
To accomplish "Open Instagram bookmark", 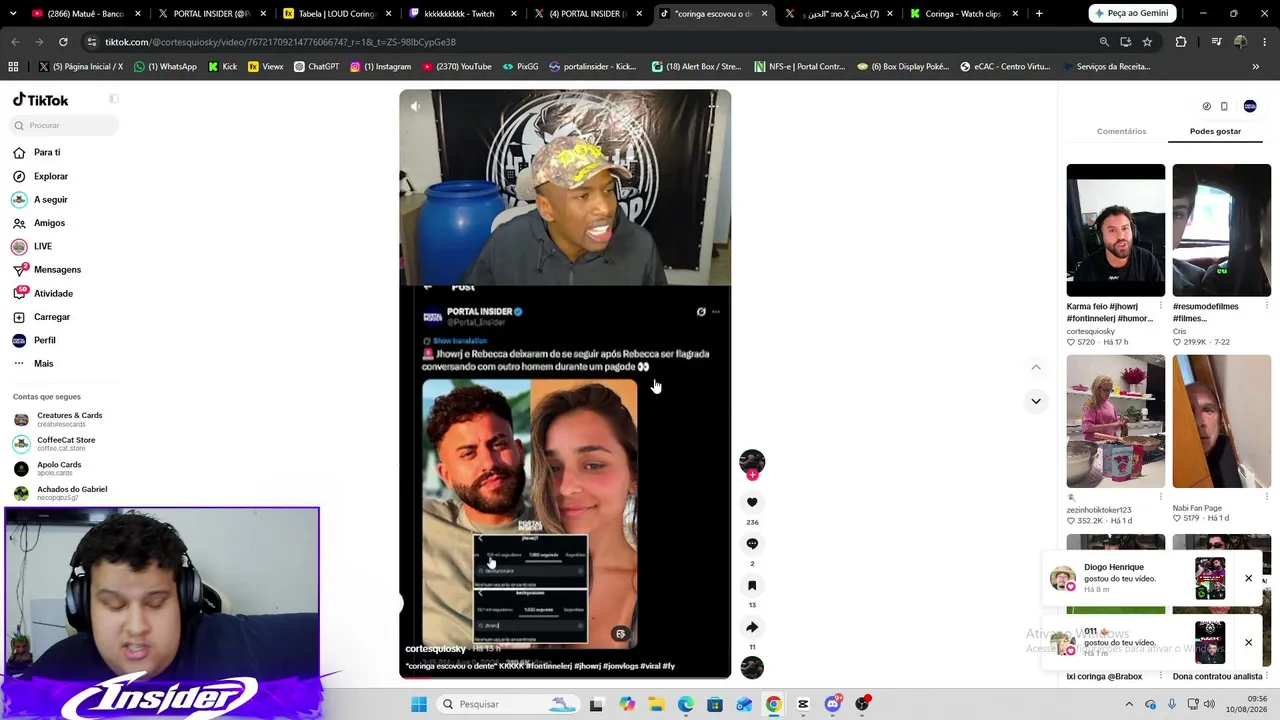I will point(380,67).
